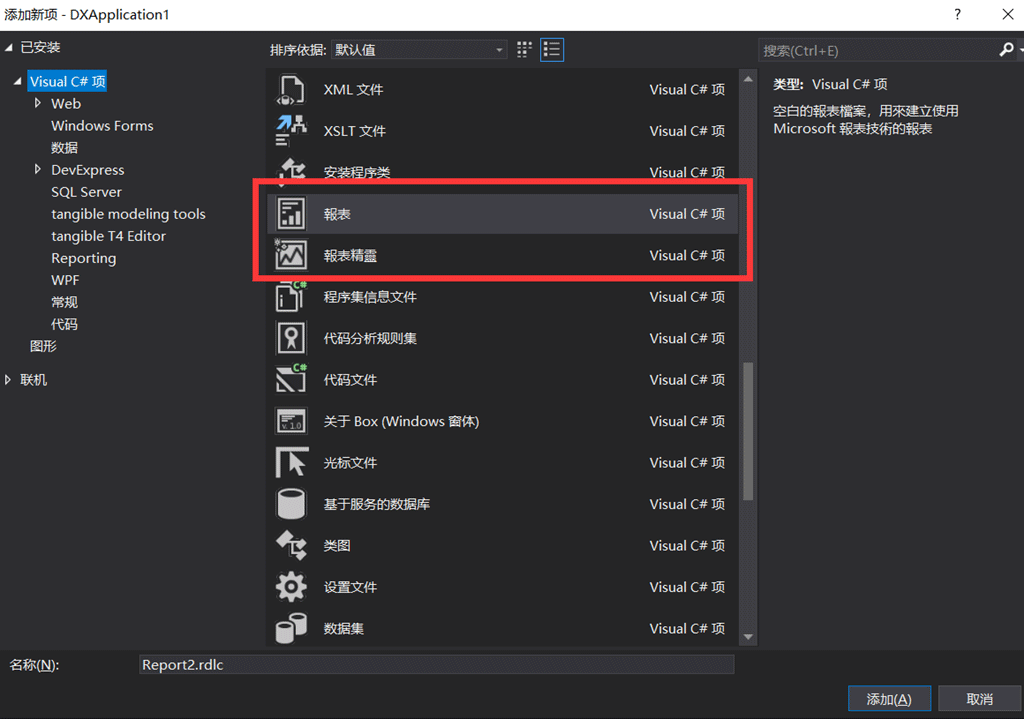Click the 報表精靈 item name
The image size is (1024, 719).
click(x=350, y=256)
